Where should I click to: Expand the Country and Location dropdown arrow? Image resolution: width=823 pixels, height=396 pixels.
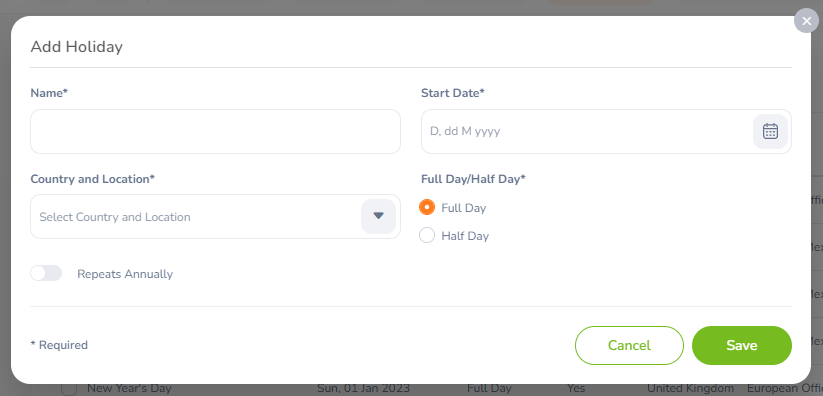click(378, 216)
